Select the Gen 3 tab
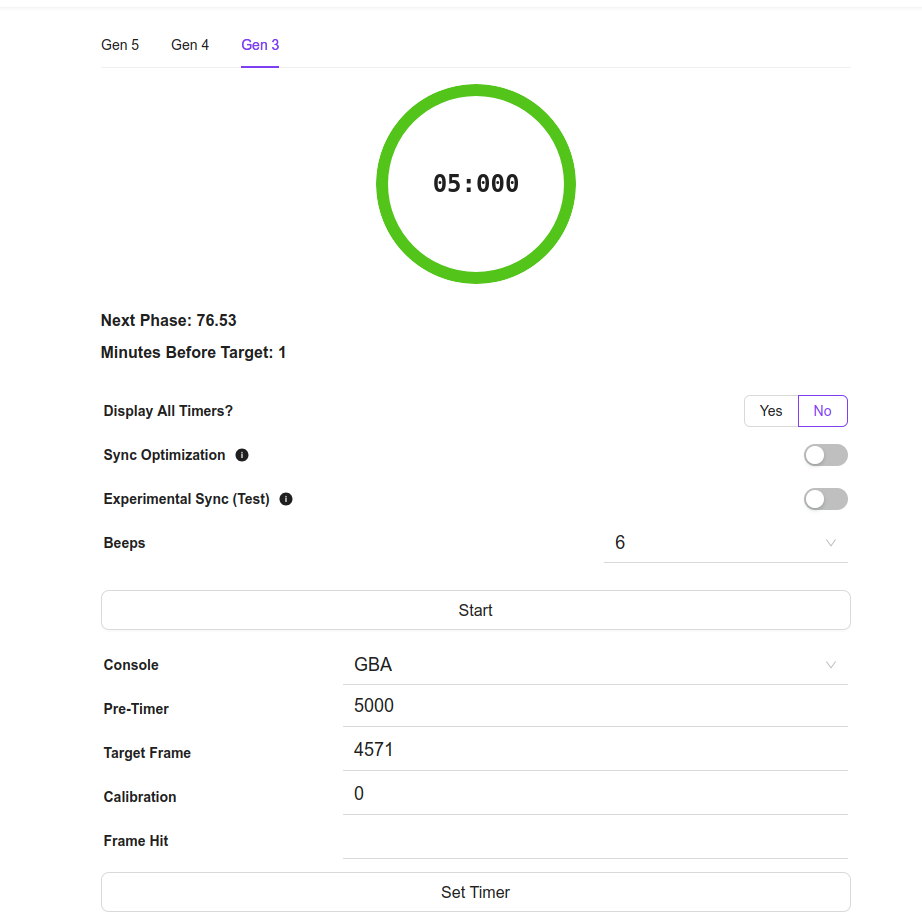 [260, 45]
